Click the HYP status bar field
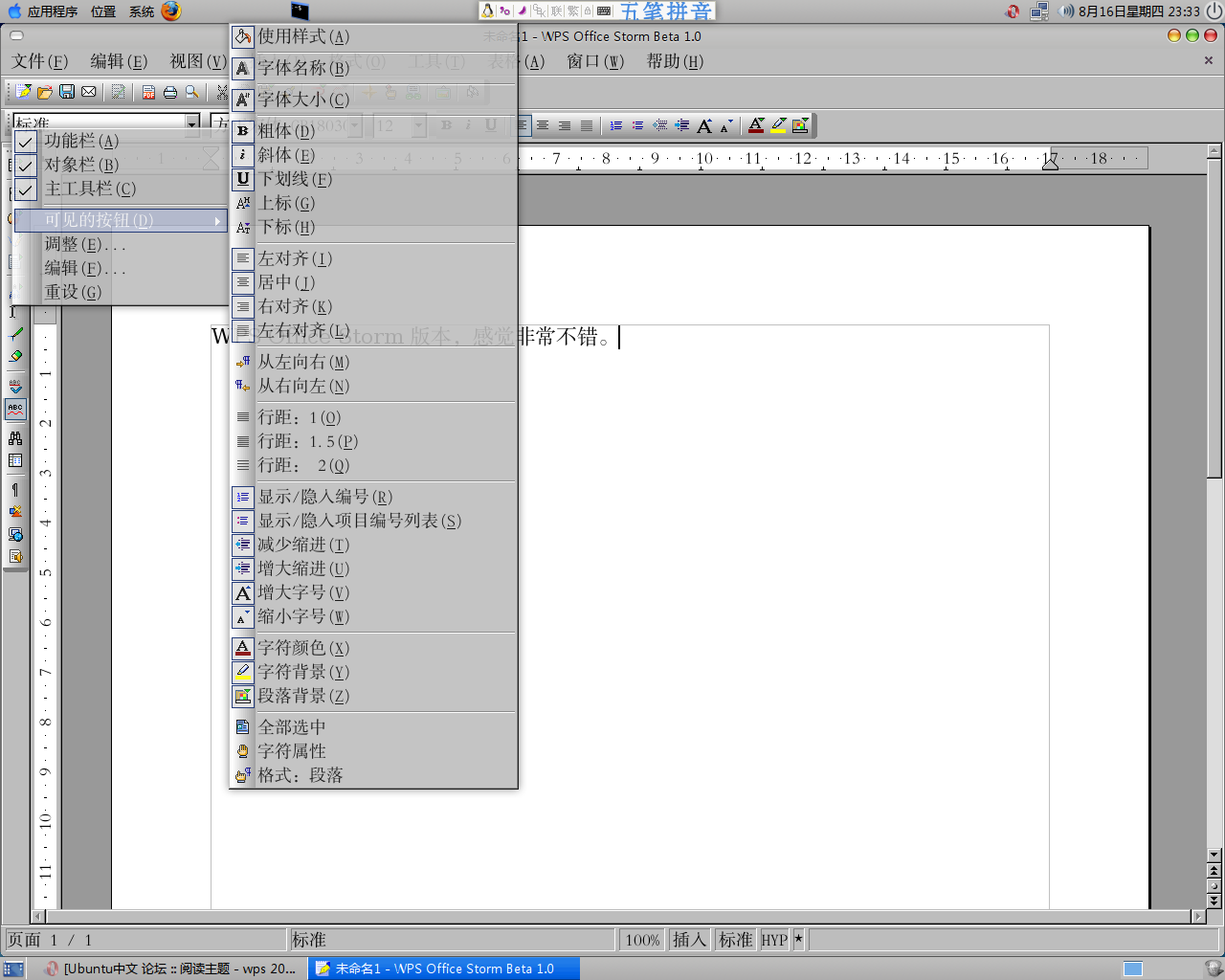 point(774,940)
